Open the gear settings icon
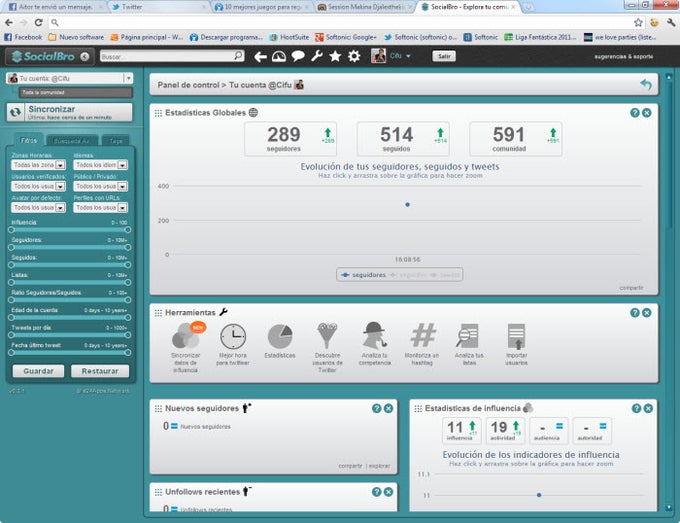680x523 pixels. (354, 56)
